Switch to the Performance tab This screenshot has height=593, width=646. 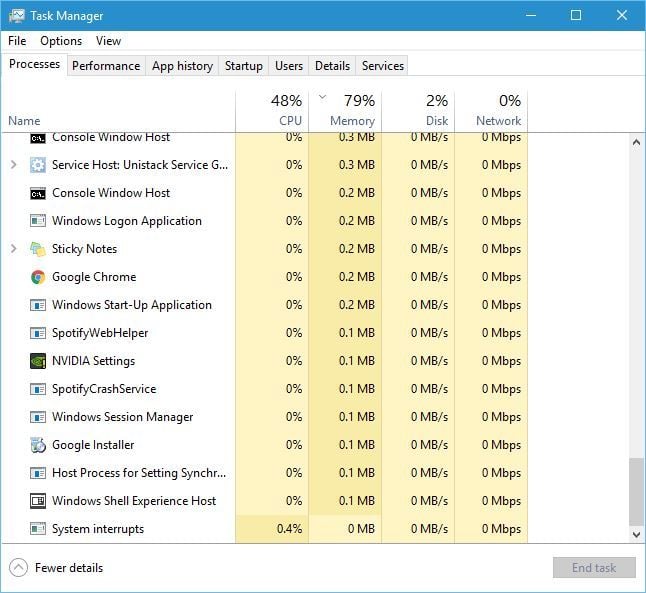pos(106,66)
